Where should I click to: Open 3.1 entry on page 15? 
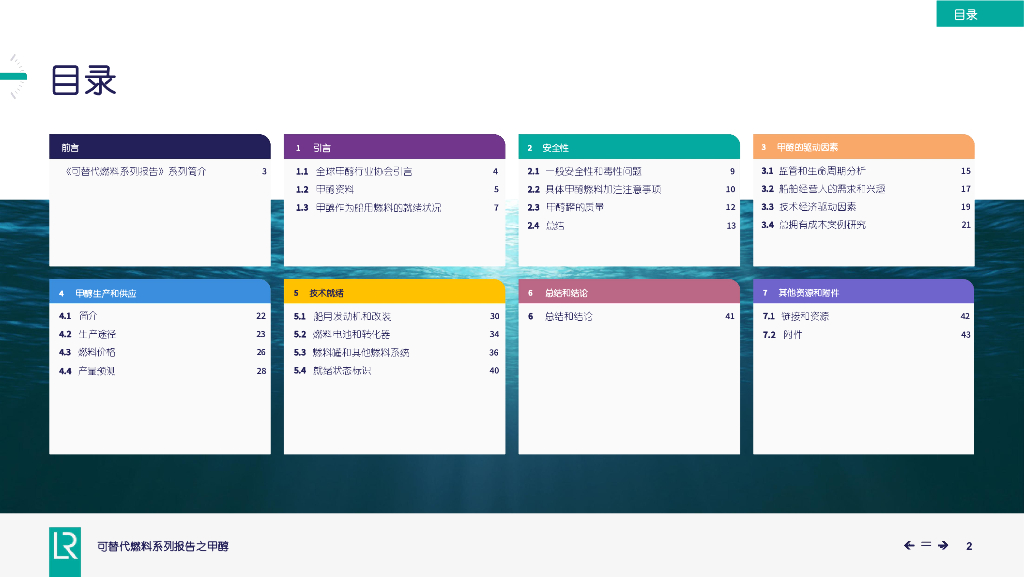(865, 171)
